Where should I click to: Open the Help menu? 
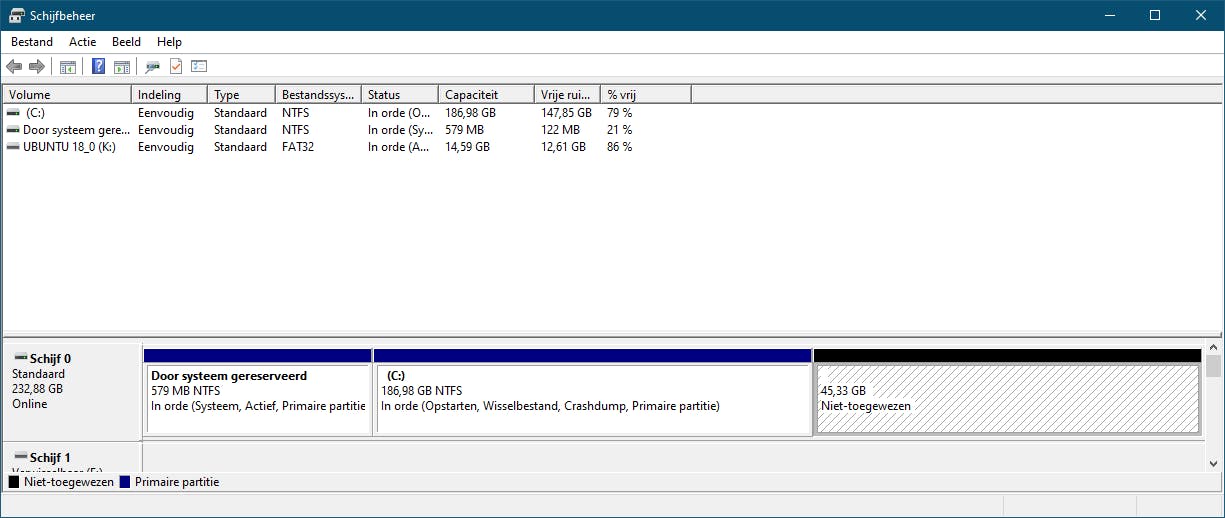click(x=170, y=42)
